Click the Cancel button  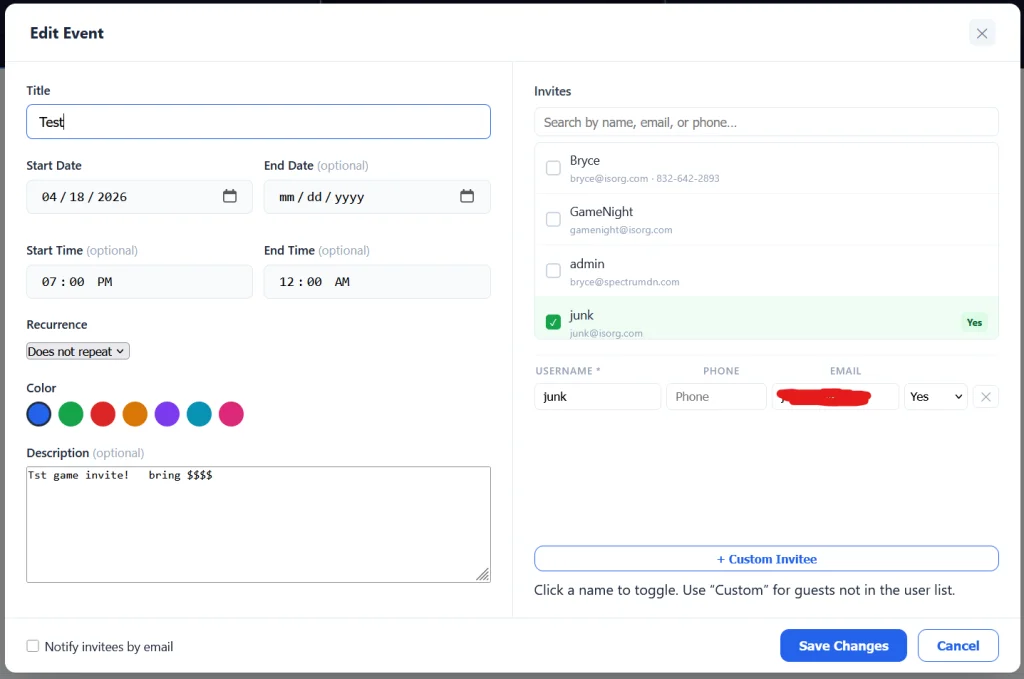click(x=958, y=646)
